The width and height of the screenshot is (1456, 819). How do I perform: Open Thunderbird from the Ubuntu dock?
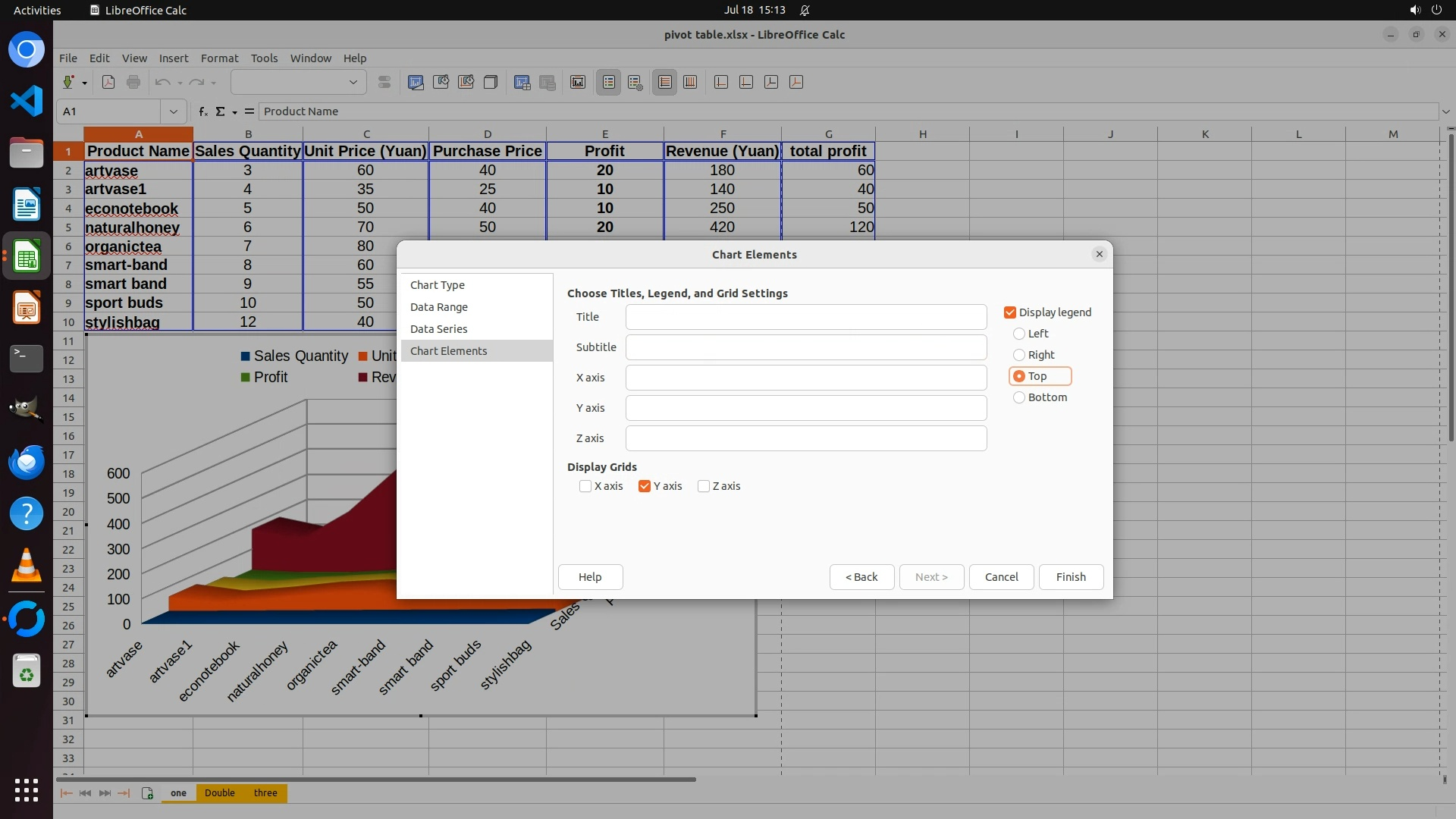(x=27, y=462)
